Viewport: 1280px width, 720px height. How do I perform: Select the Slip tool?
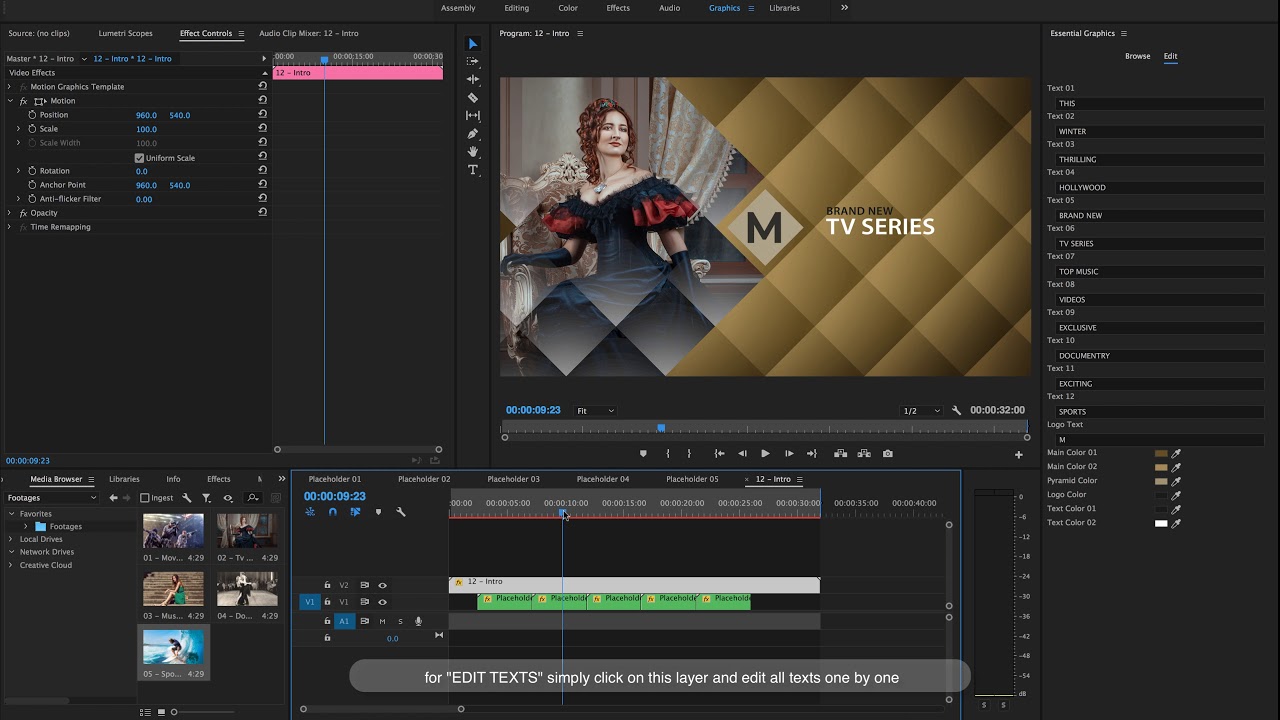(473, 116)
